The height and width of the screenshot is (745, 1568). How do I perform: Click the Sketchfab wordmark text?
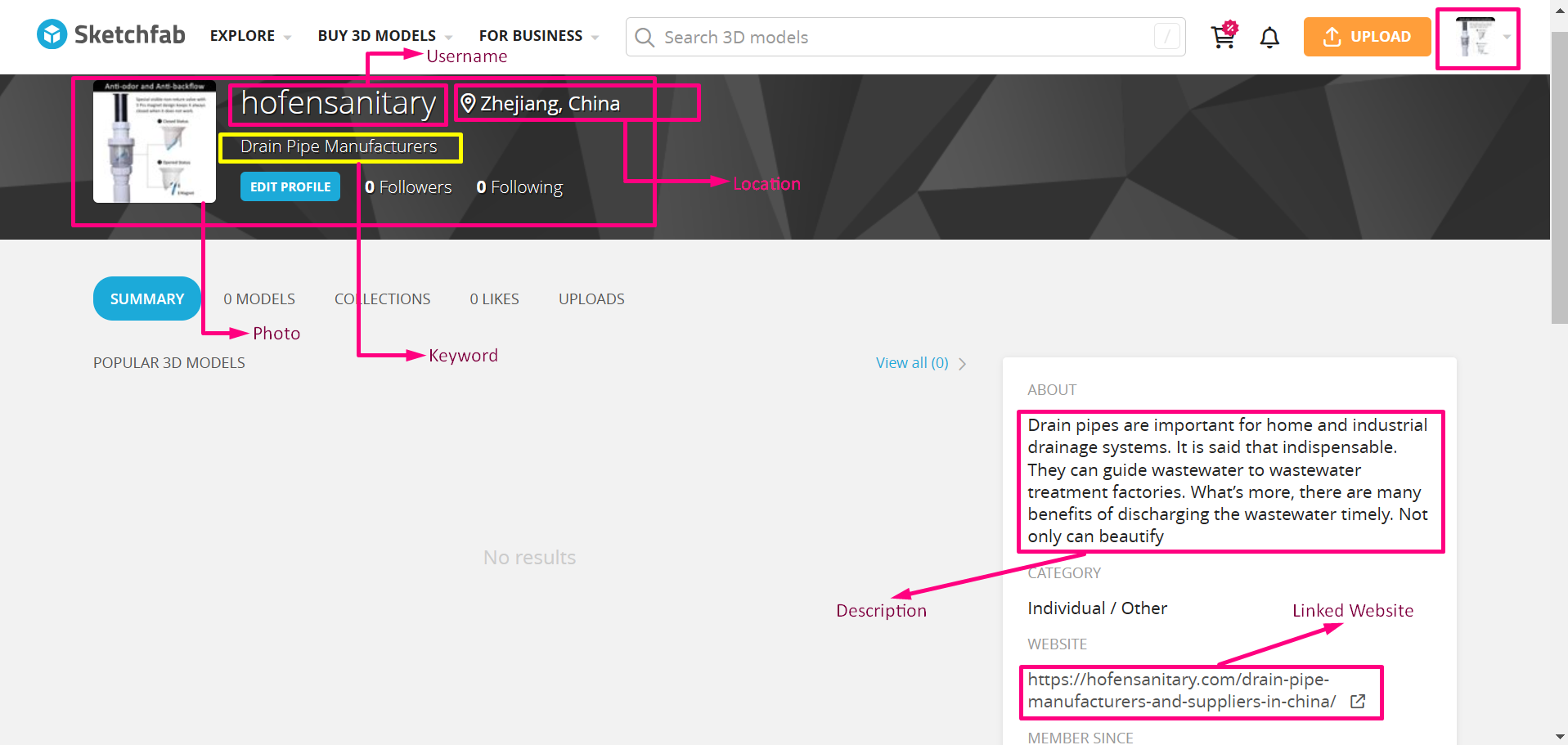[130, 34]
